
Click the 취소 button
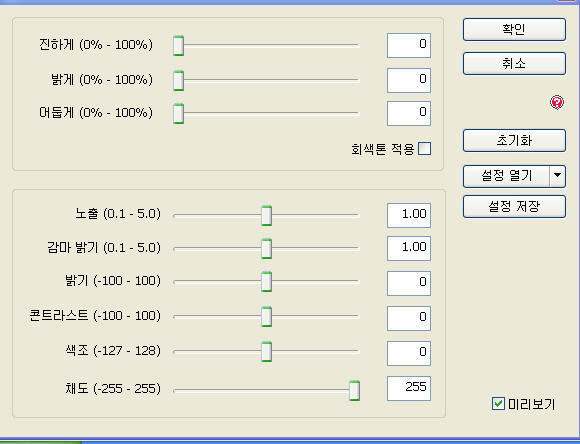[514, 63]
